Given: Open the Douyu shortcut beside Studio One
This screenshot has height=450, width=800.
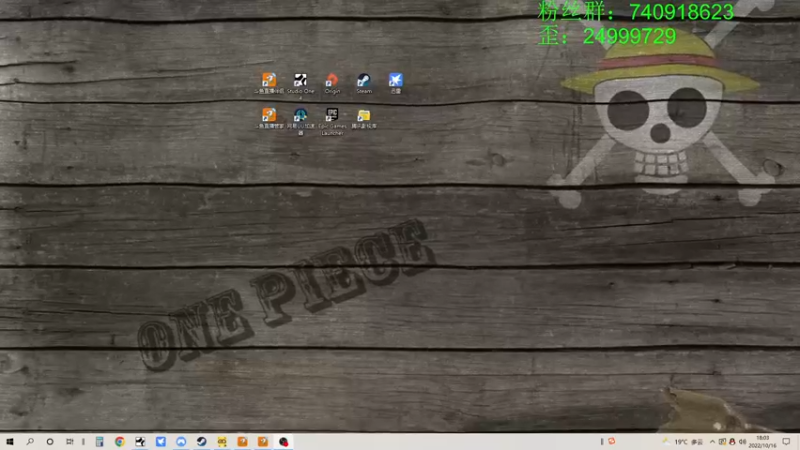Looking at the screenshot, I should (269, 84).
